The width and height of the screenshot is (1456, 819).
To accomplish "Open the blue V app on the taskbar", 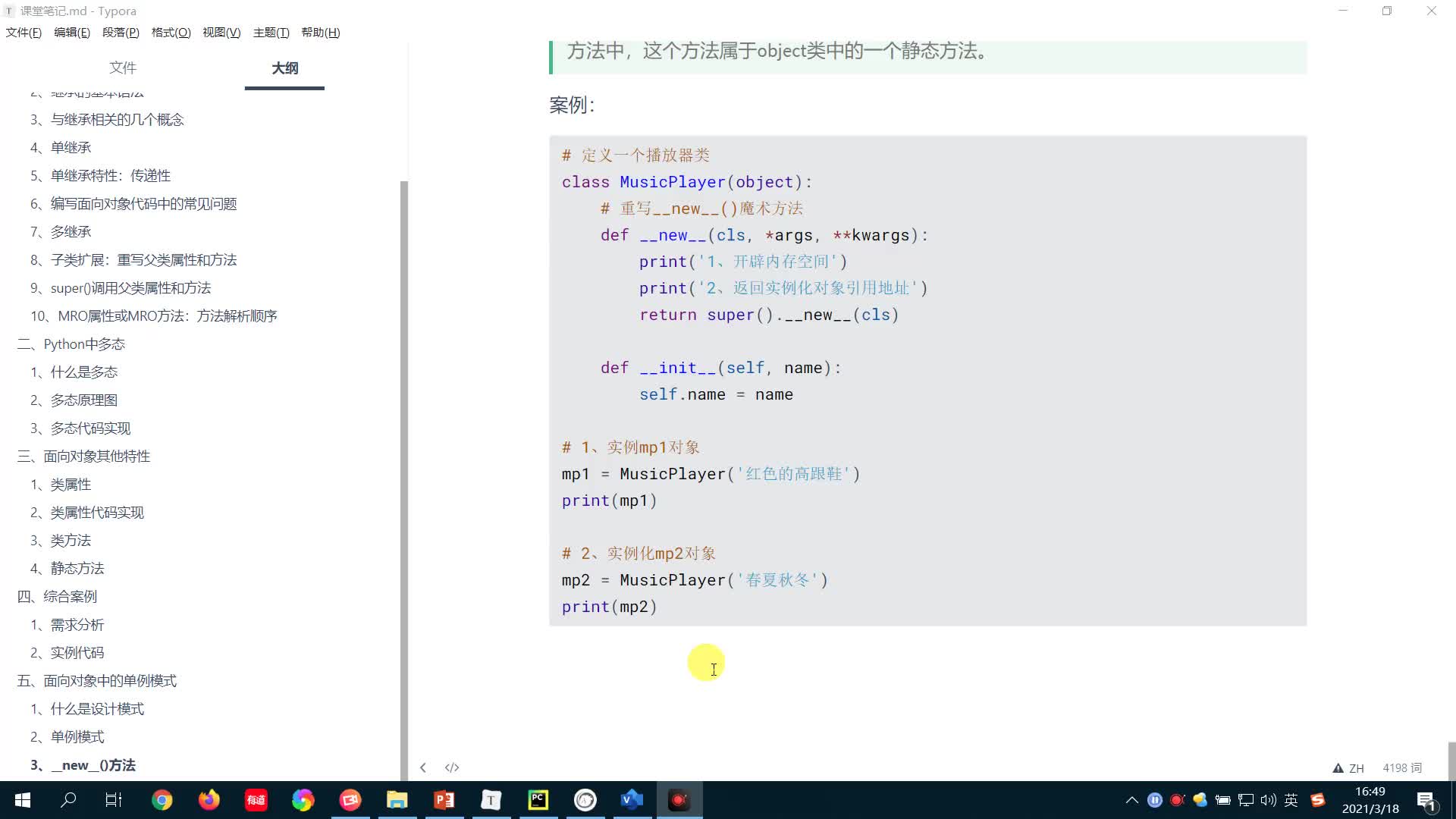I will (x=632, y=800).
